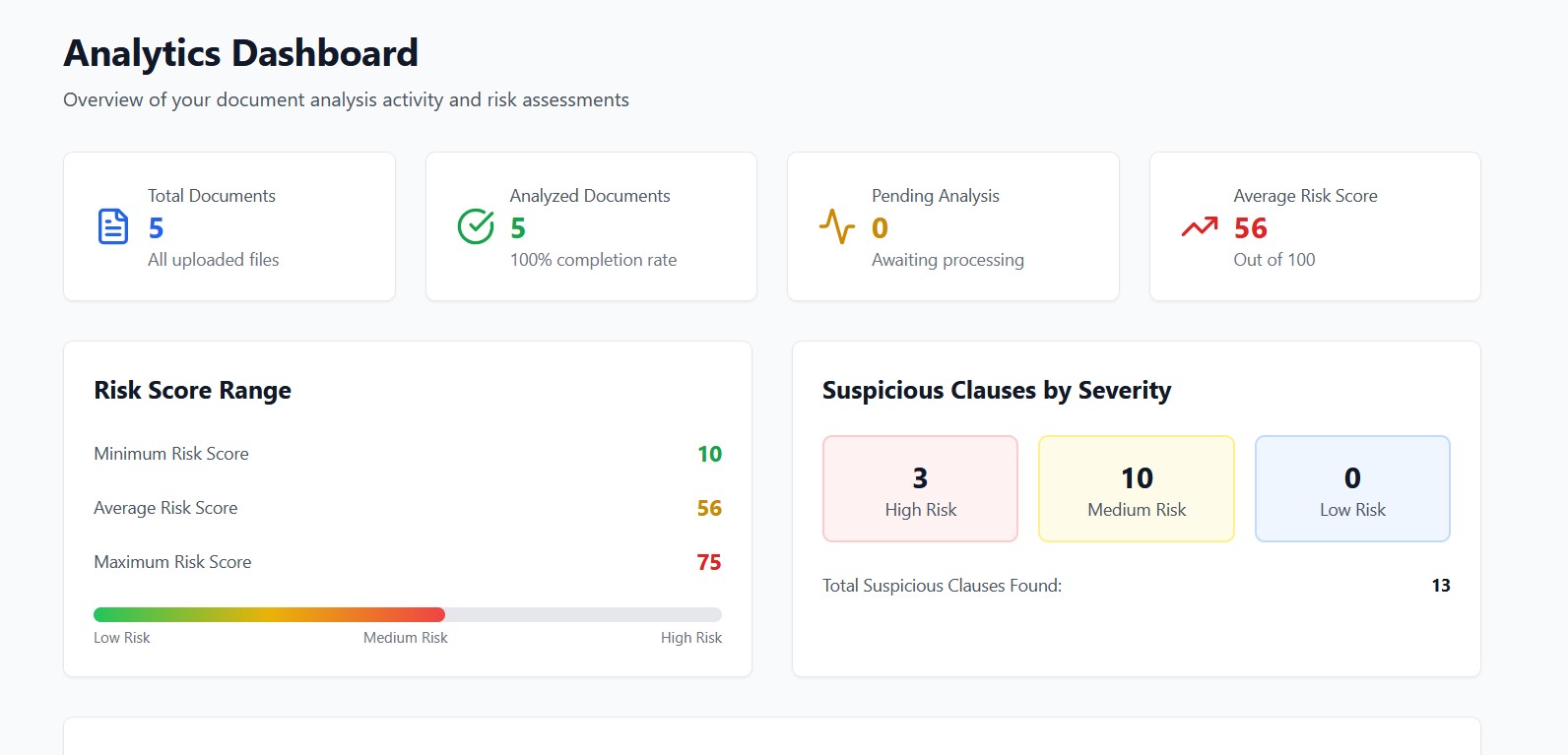The height and width of the screenshot is (755, 1568).
Task: Click the blue document icon in Total Documents
Action: click(x=113, y=226)
